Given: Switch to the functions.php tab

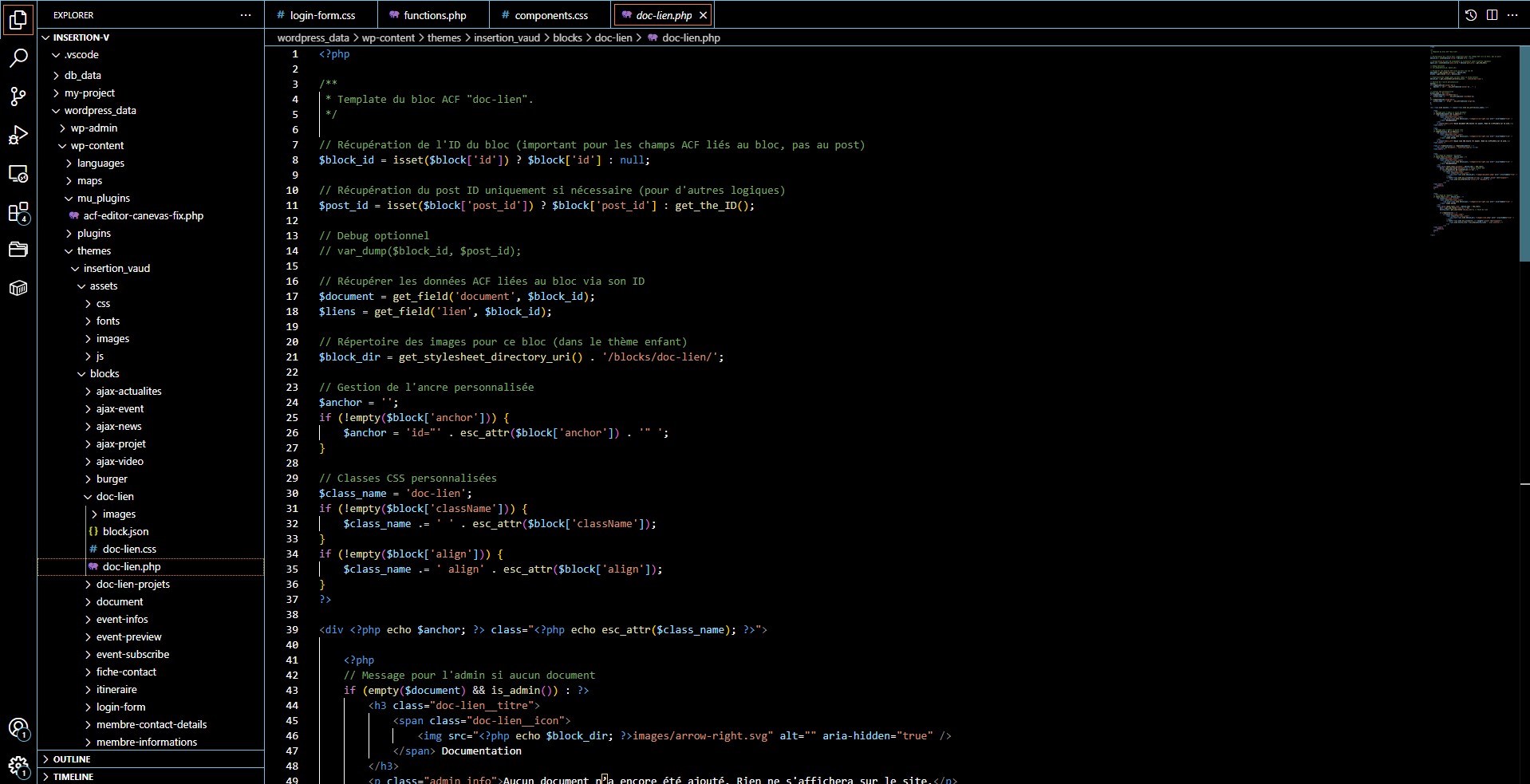Looking at the screenshot, I should (434, 15).
